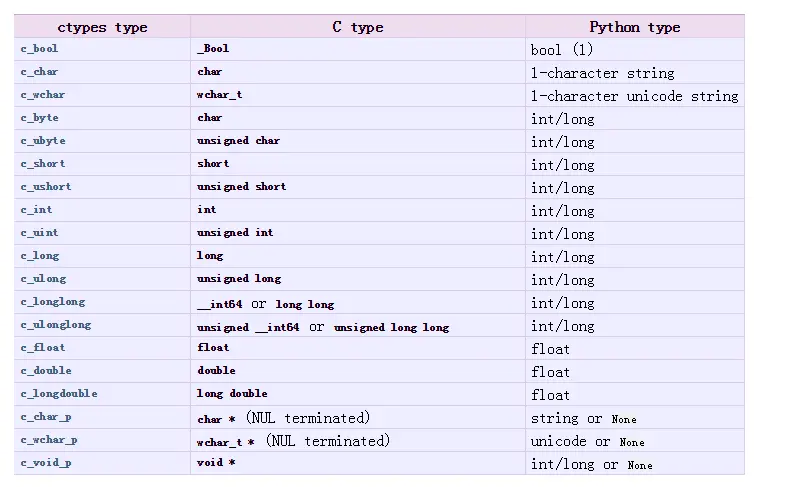
Task: Open the c_long link
Action: coord(39,256)
